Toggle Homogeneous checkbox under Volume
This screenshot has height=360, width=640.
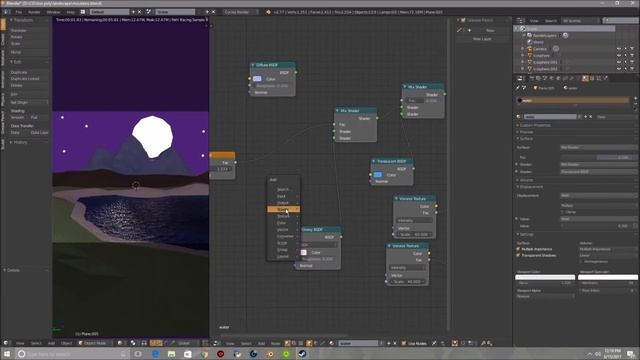click(581, 262)
